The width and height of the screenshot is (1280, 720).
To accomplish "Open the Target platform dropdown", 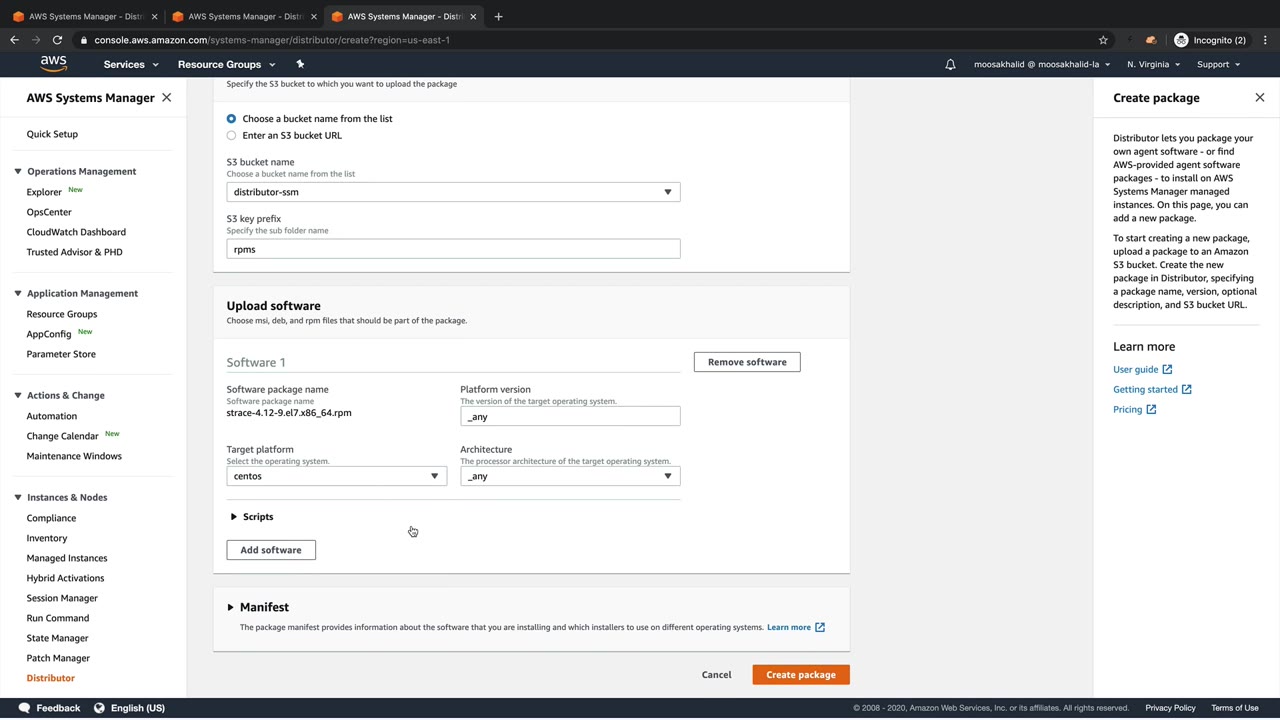I will pos(336,476).
